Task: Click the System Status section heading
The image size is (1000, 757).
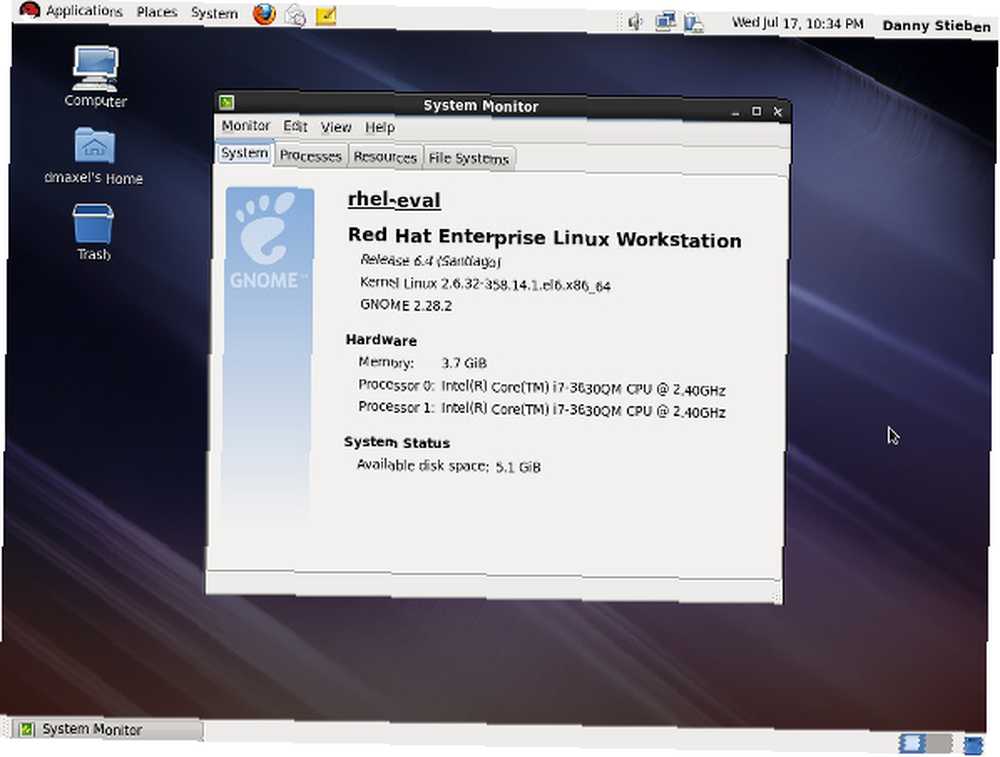Action: point(397,442)
